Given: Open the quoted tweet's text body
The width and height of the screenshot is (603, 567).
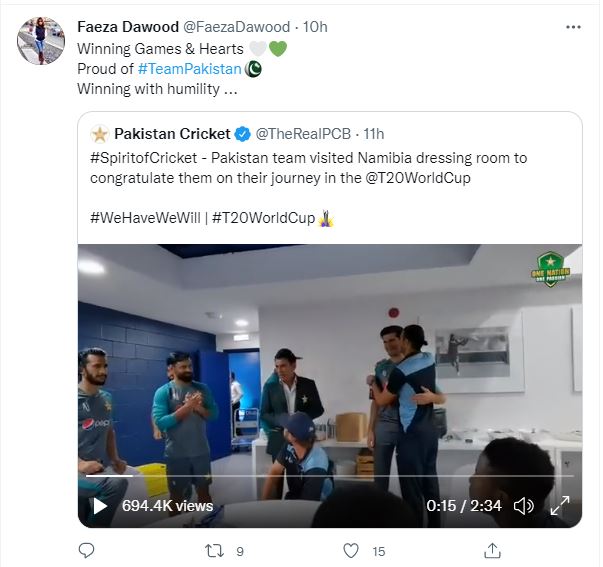Looking at the screenshot, I should 300,168.
